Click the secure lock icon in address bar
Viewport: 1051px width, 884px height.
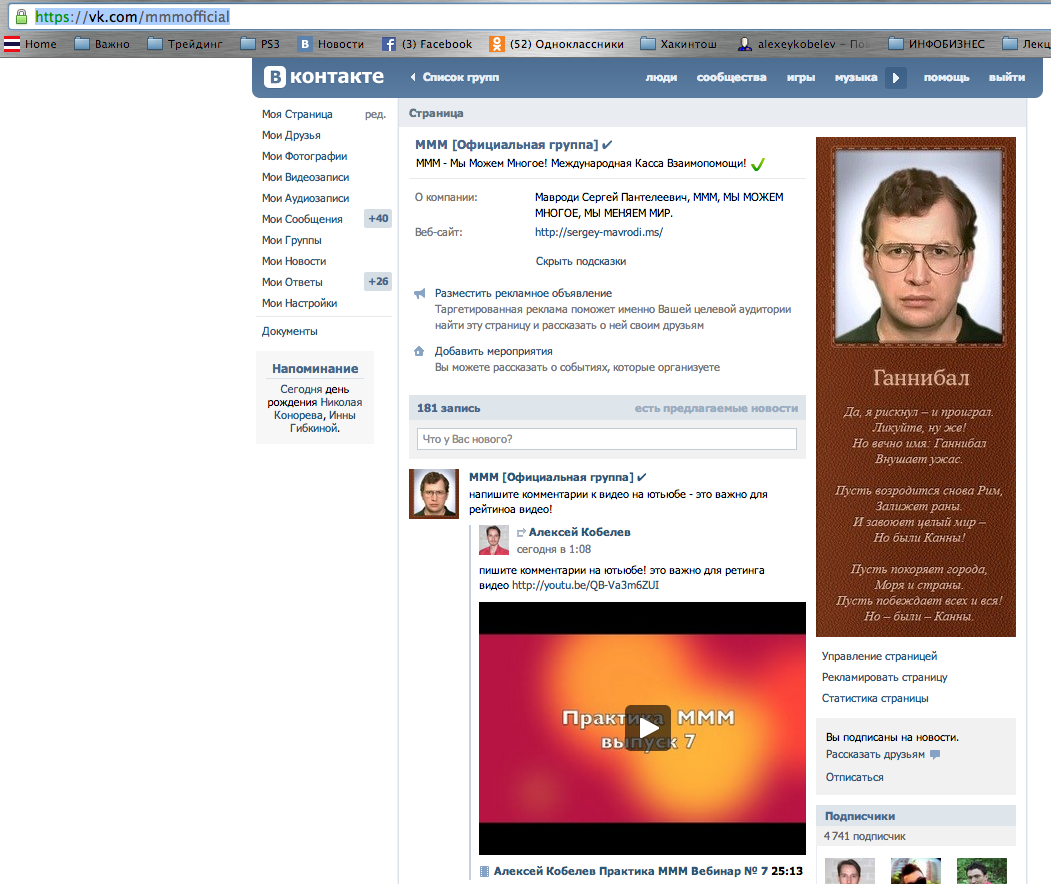click(x=21, y=16)
